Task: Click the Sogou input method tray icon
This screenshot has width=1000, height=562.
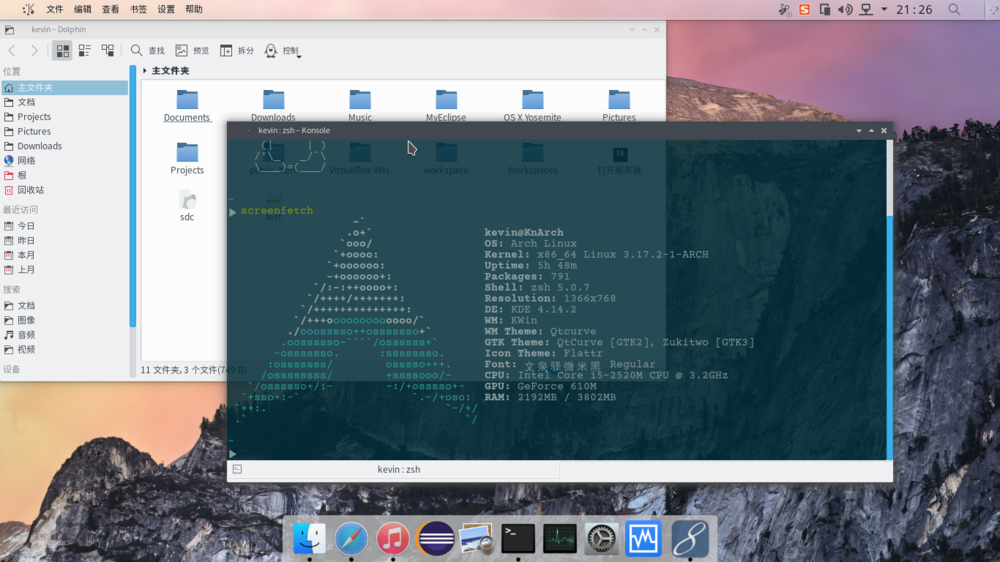Action: coord(804,10)
